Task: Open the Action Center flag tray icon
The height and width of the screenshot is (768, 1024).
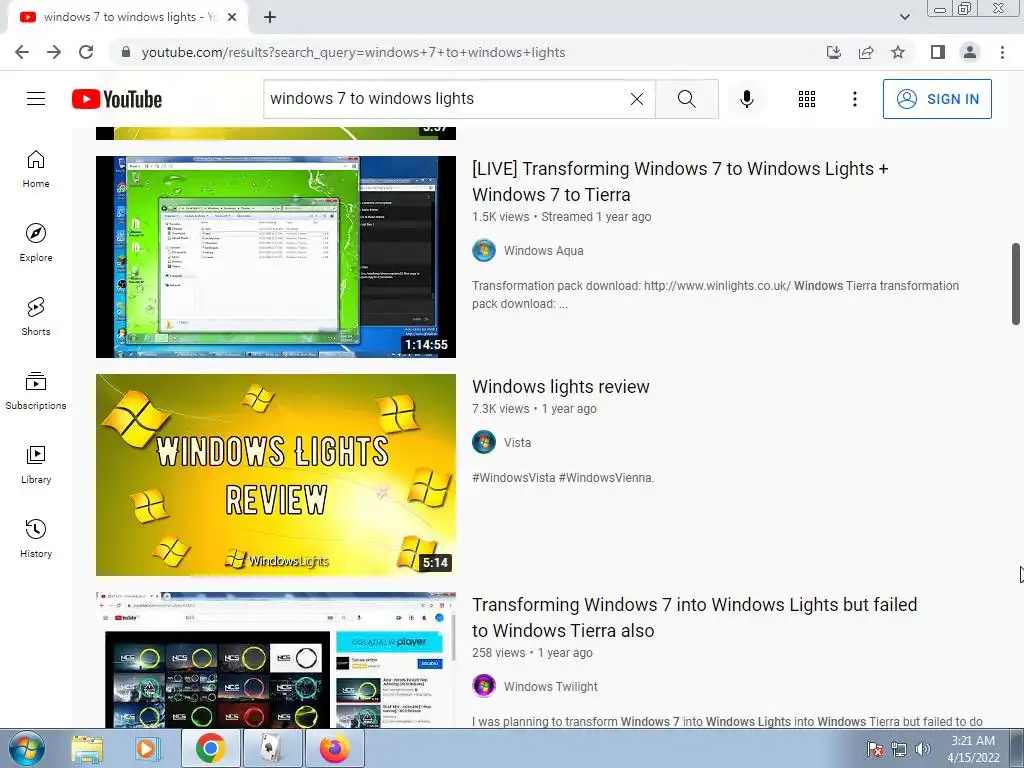Action: click(x=875, y=749)
